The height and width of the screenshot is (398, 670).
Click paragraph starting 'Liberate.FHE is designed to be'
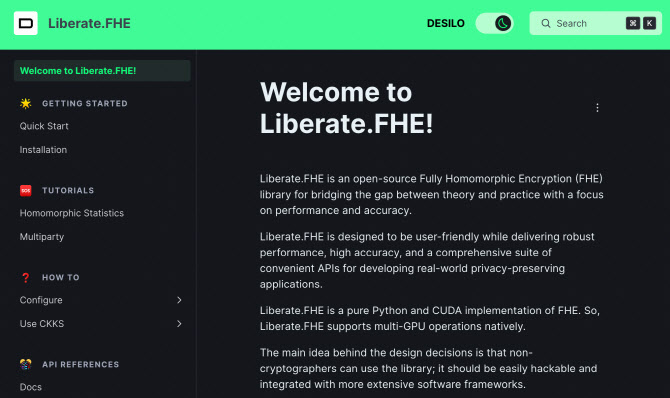tap(427, 260)
